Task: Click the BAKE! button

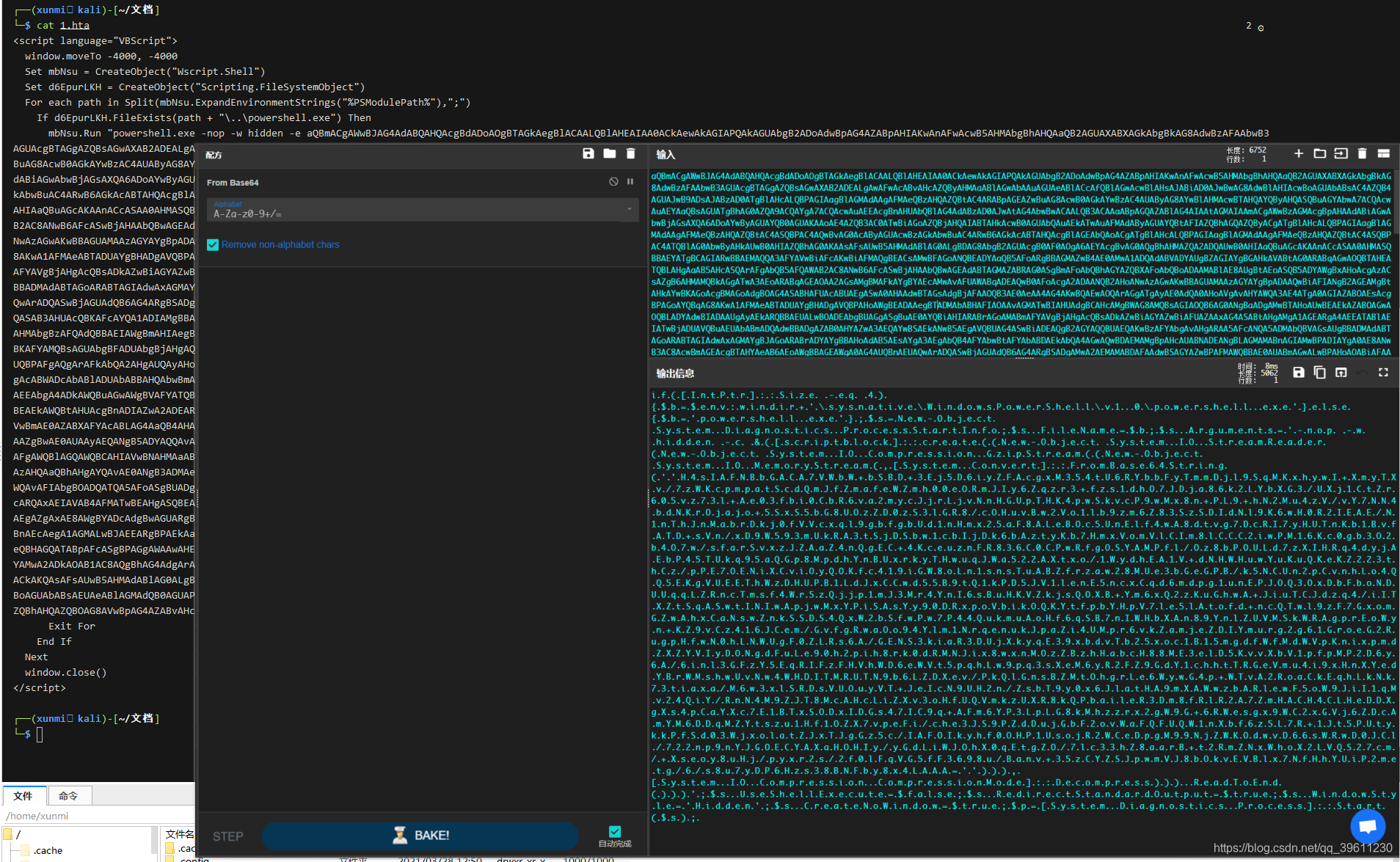Action: point(420,836)
